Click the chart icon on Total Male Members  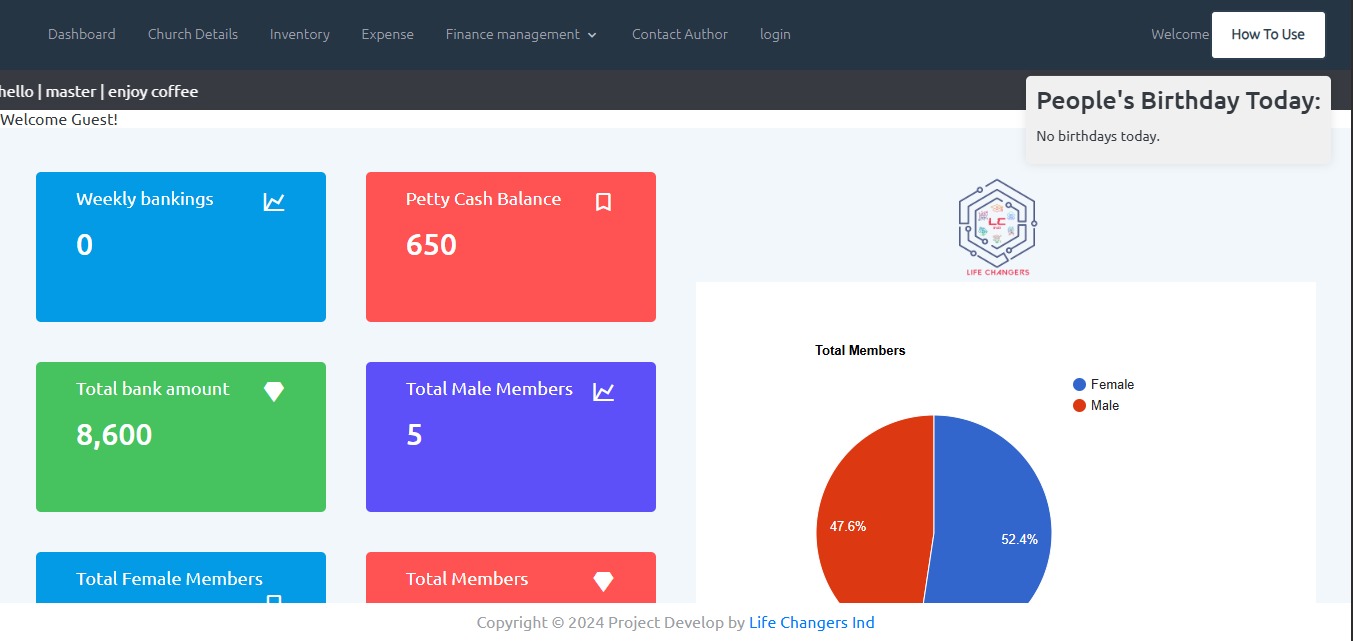tap(603, 392)
